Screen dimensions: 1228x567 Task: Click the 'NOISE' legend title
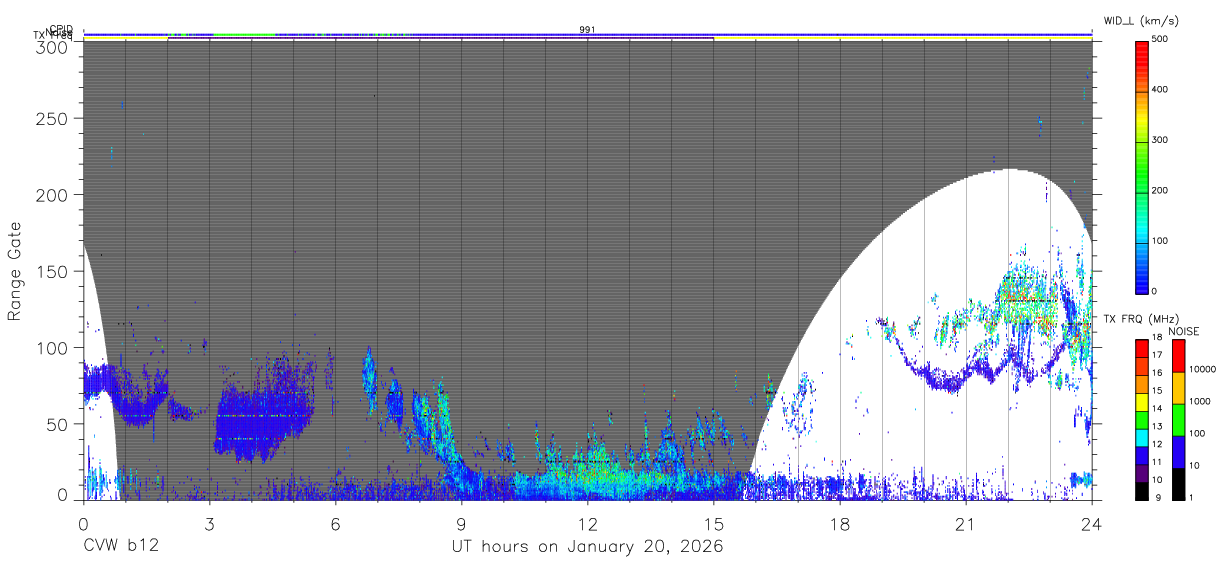pos(1183,331)
